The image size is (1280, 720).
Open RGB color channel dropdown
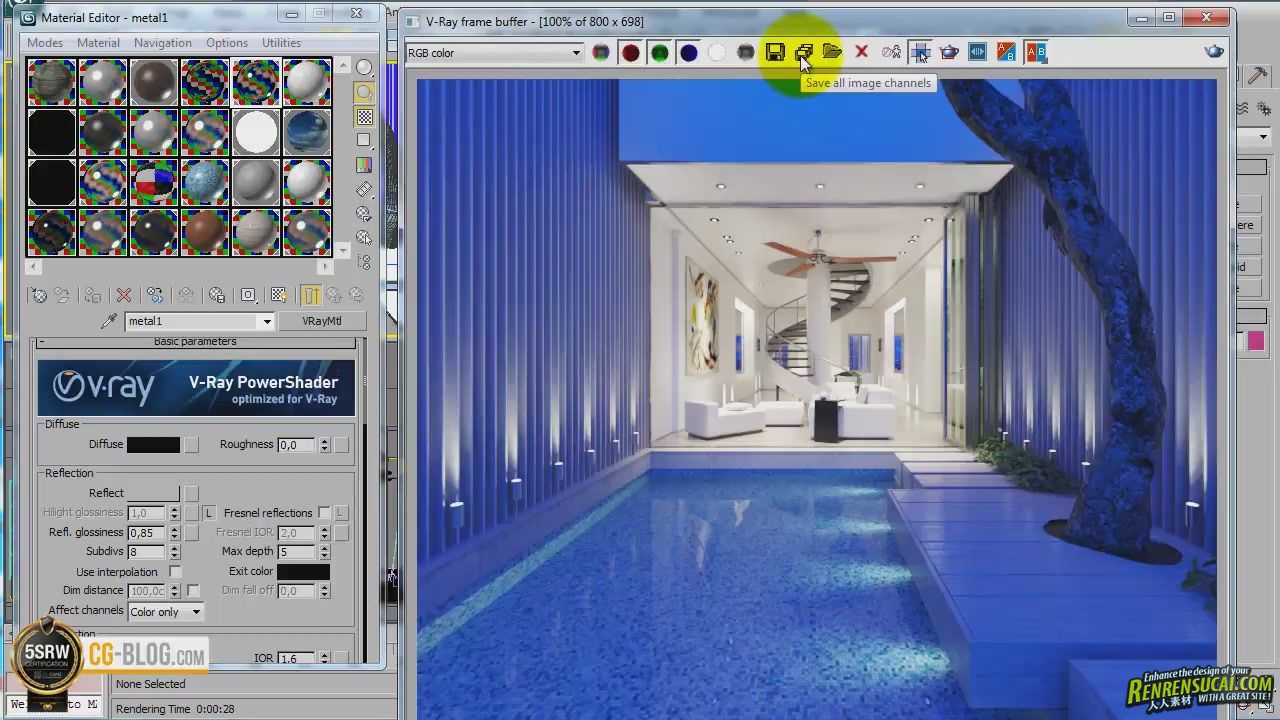click(494, 53)
